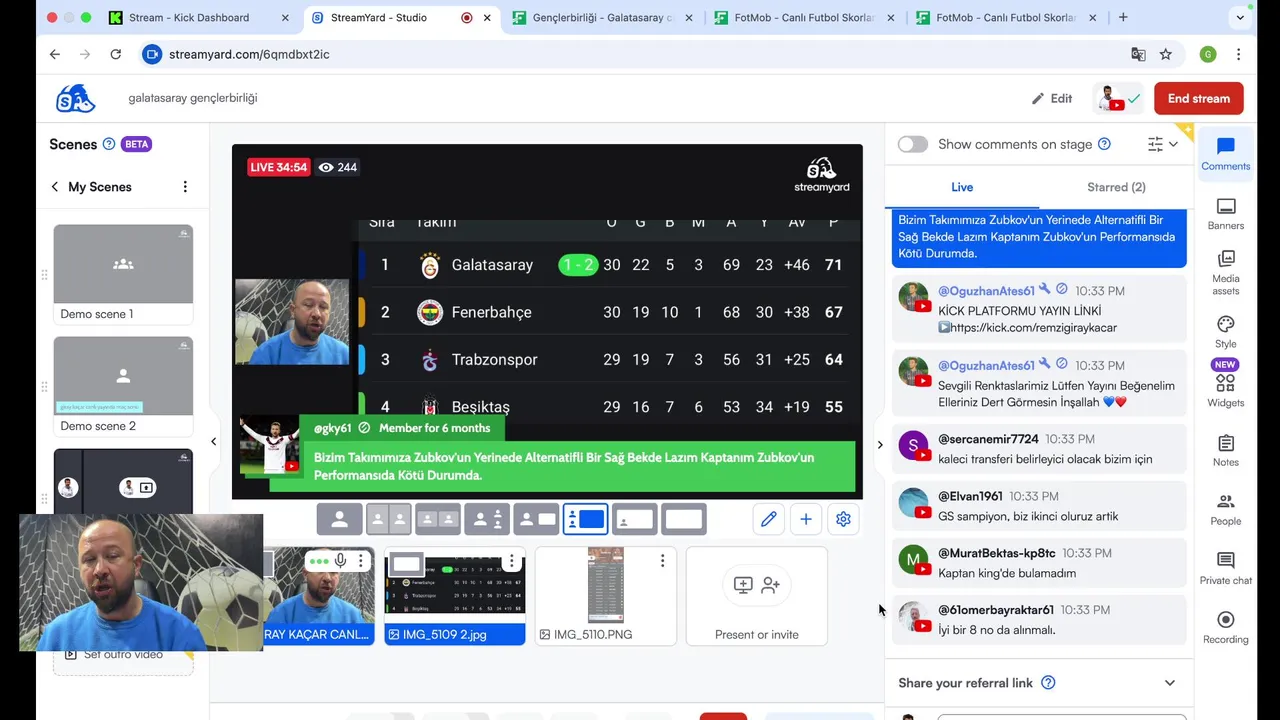Switch to Gençlerbirliği - Galatasaray browser tab
Screen dimensions: 1280x720
(x=603, y=17)
